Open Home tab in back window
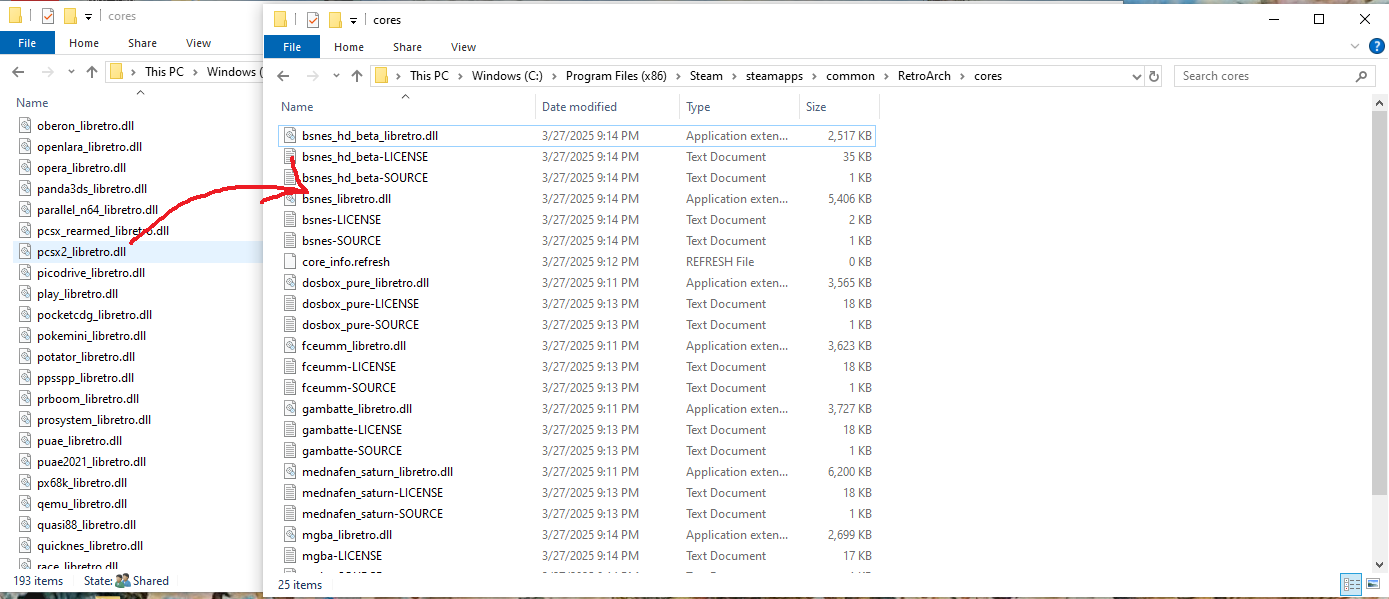This screenshot has height=599, width=1389. point(84,43)
